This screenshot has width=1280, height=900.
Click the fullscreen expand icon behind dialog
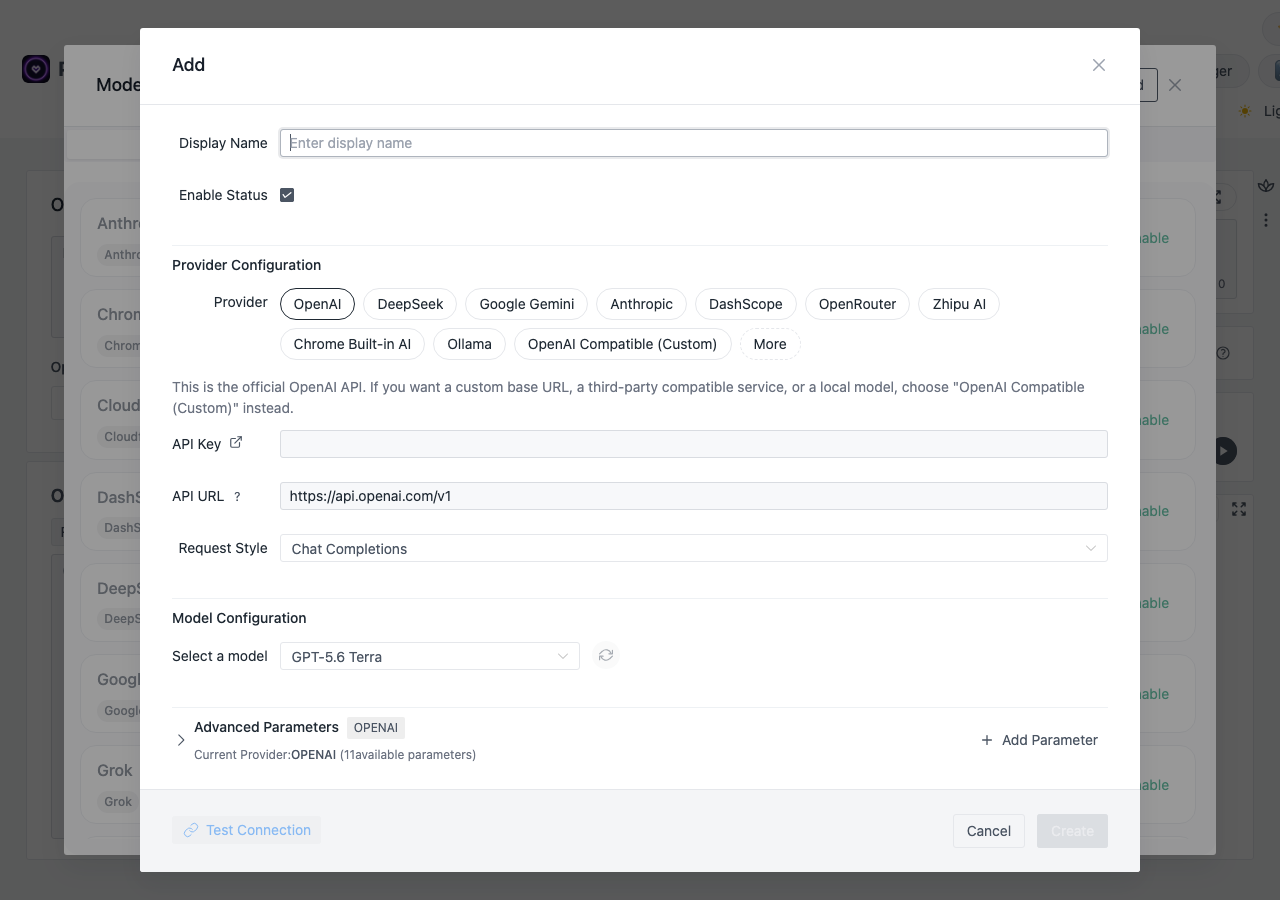(x=1239, y=509)
